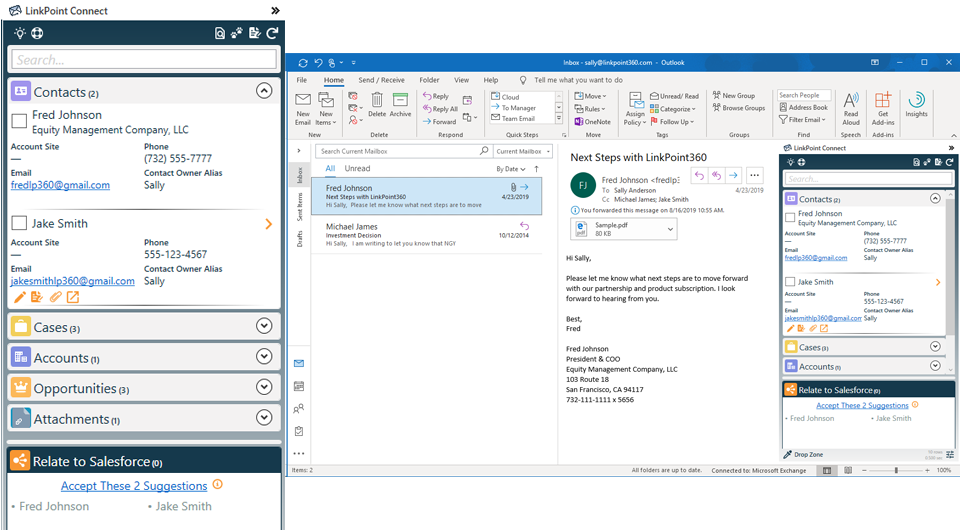Viewport: 960px width, 530px height.
Task: Expand Cases section in Outlook LinkPoint pane
Action: click(x=935, y=346)
